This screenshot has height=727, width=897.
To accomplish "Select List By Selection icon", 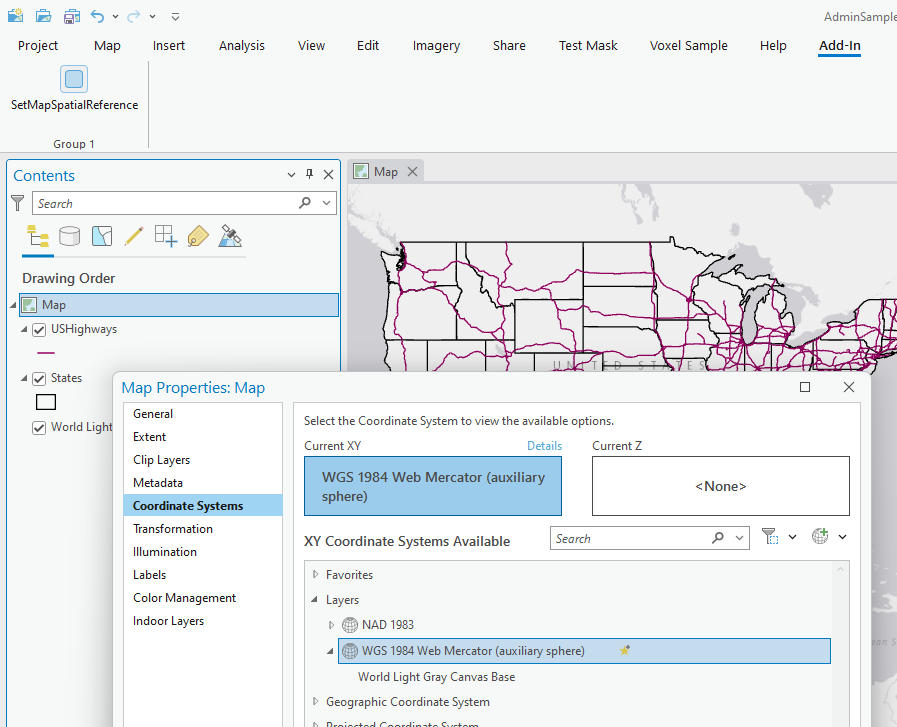I will (x=101, y=236).
